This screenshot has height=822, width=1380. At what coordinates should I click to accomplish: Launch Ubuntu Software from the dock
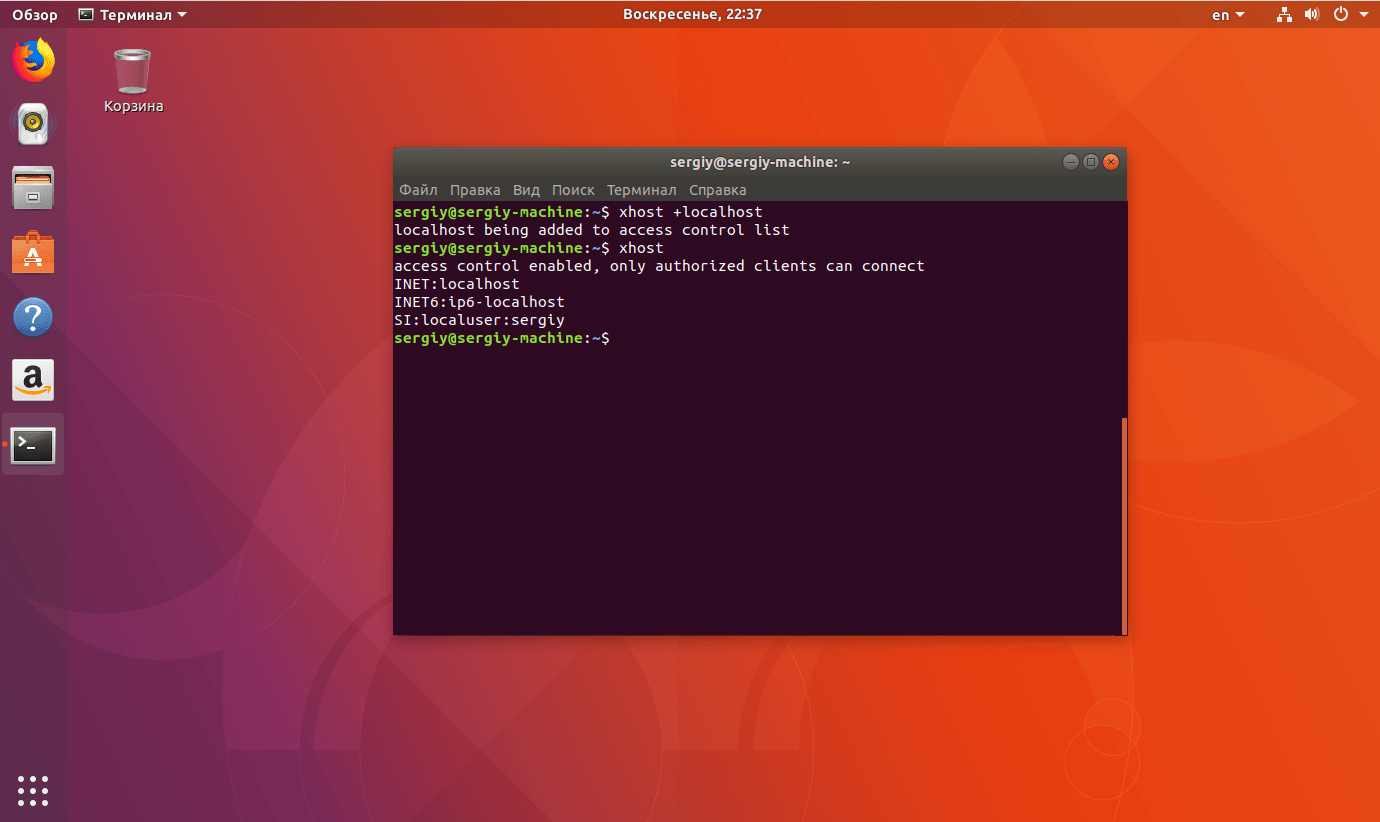(x=33, y=252)
